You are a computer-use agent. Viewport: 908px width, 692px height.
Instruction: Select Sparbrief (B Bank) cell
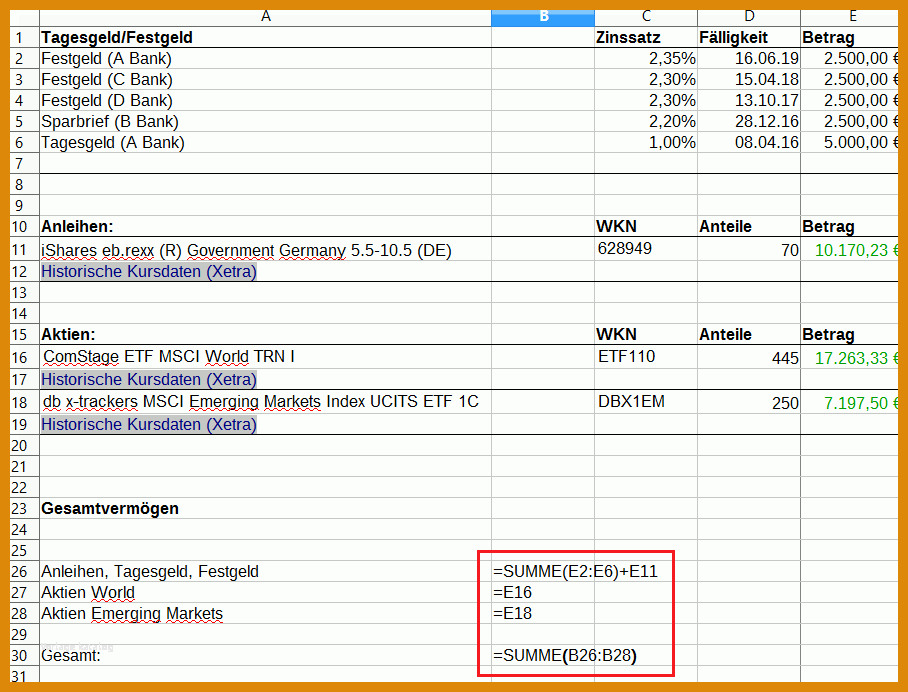[x=265, y=121]
